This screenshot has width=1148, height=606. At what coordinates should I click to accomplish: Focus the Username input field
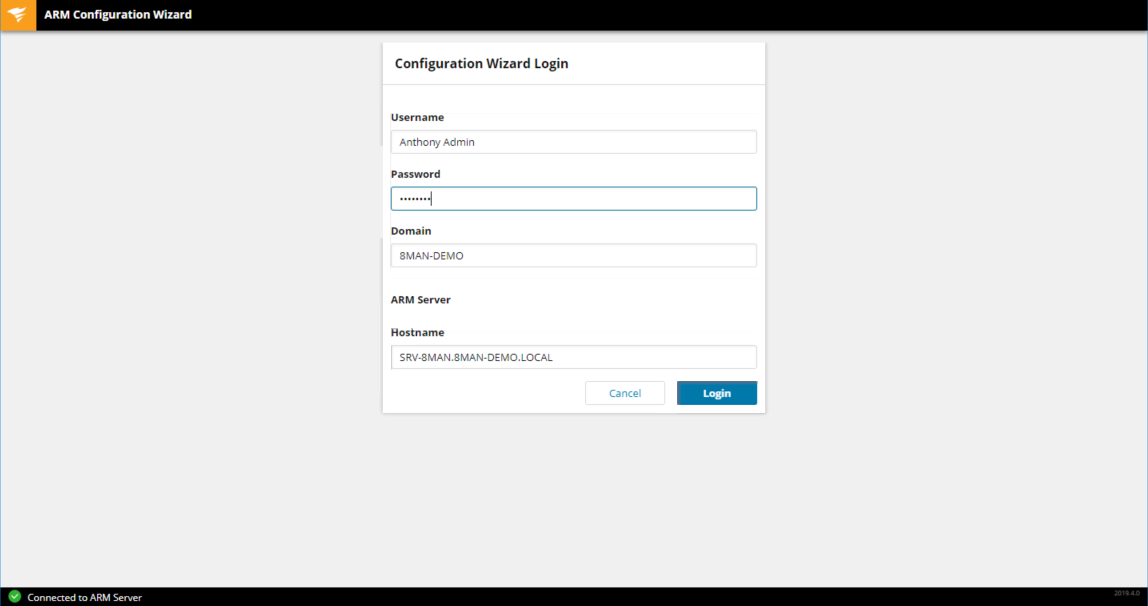click(573, 142)
